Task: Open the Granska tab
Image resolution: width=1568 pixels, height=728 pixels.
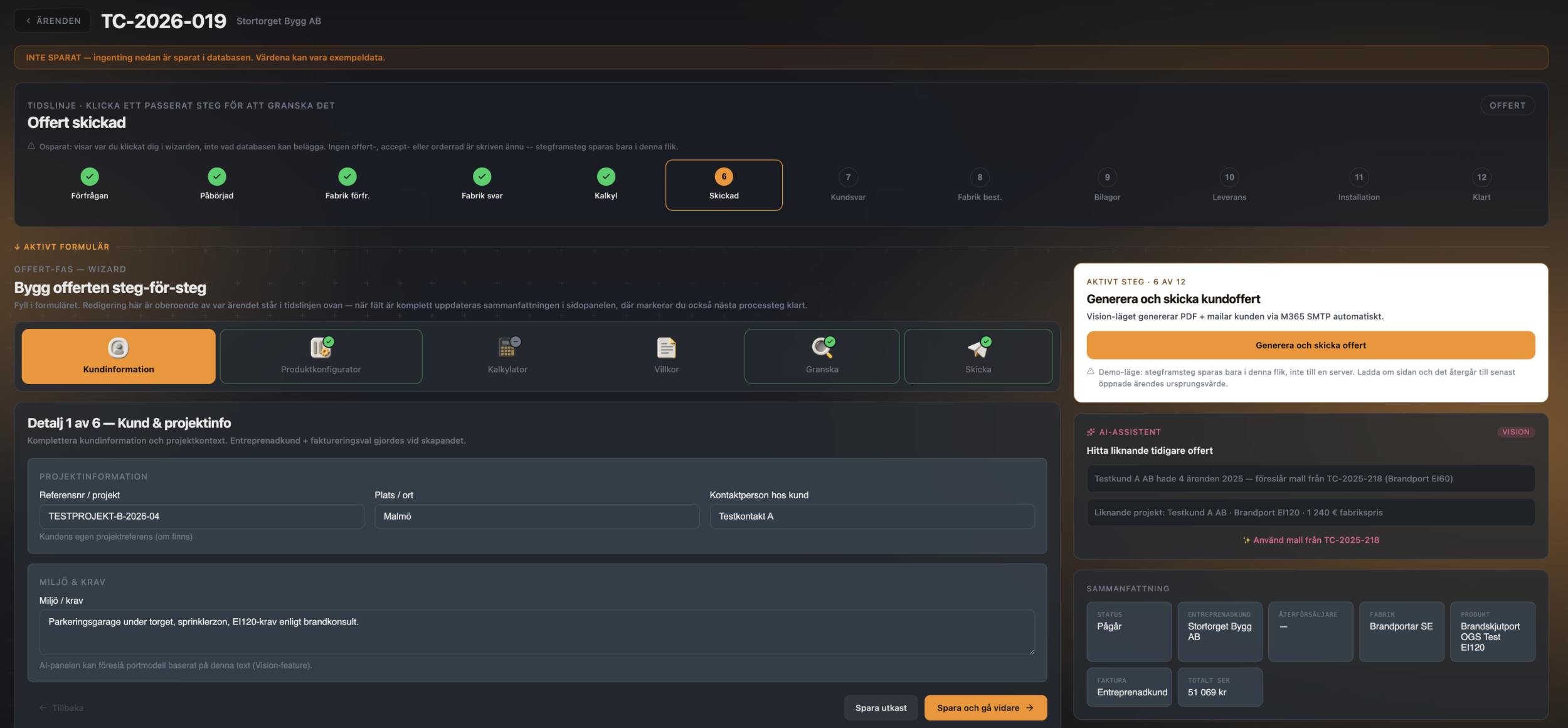Action: coord(822,356)
